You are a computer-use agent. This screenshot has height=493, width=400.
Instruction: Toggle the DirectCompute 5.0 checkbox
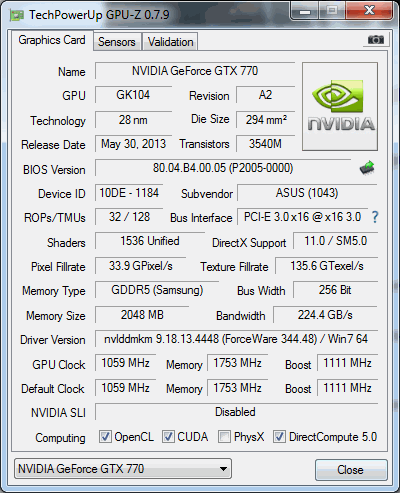pyautogui.click(x=279, y=436)
